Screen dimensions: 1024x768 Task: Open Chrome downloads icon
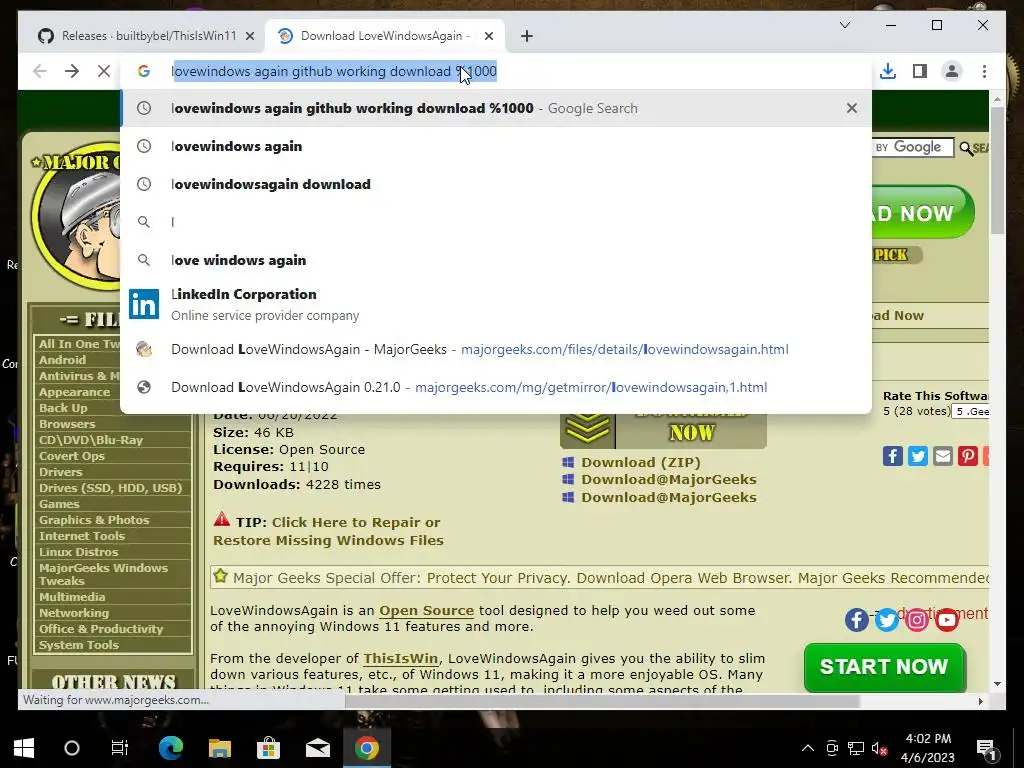tap(888, 71)
